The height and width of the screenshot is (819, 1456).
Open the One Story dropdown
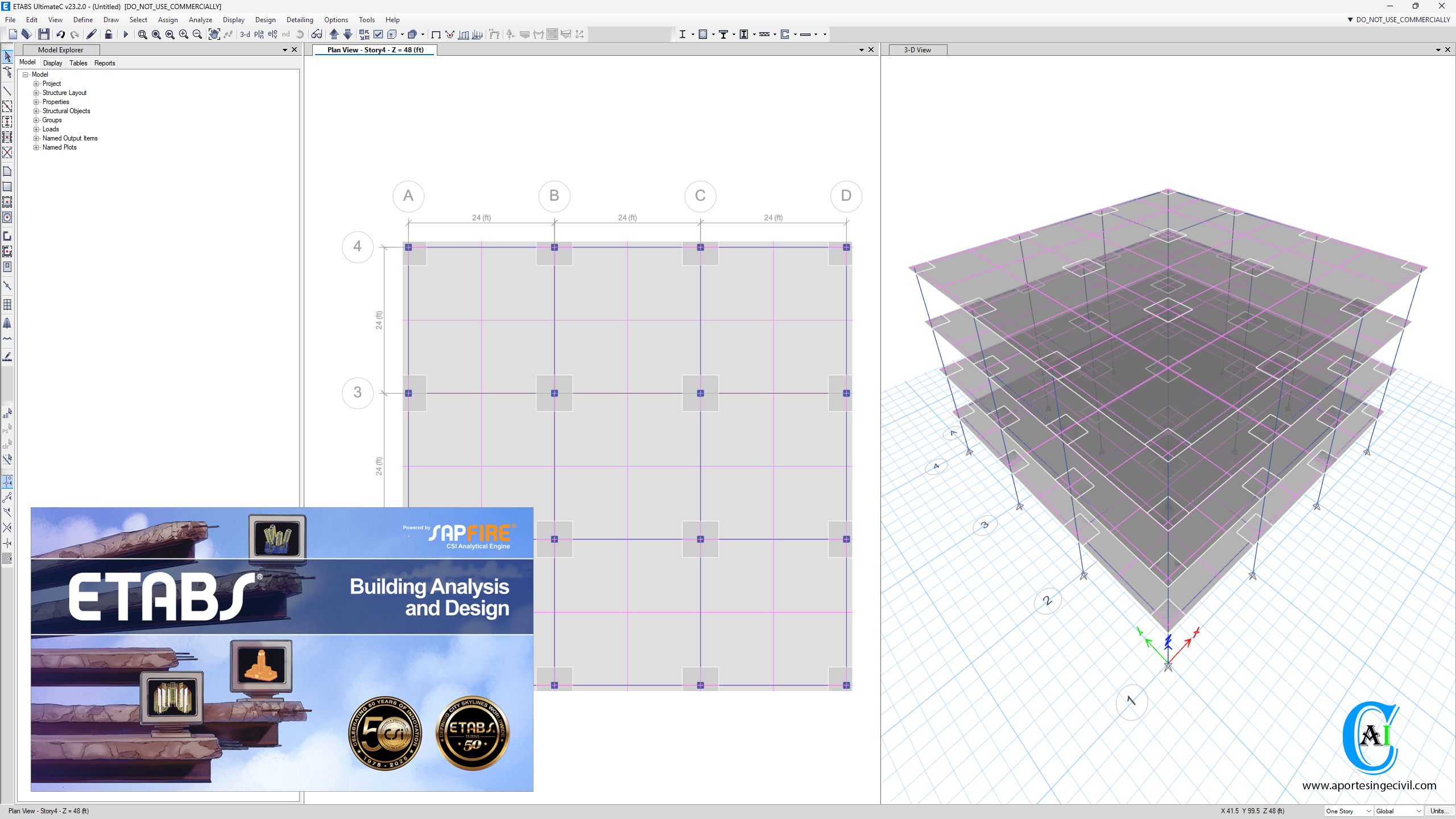click(1348, 811)
